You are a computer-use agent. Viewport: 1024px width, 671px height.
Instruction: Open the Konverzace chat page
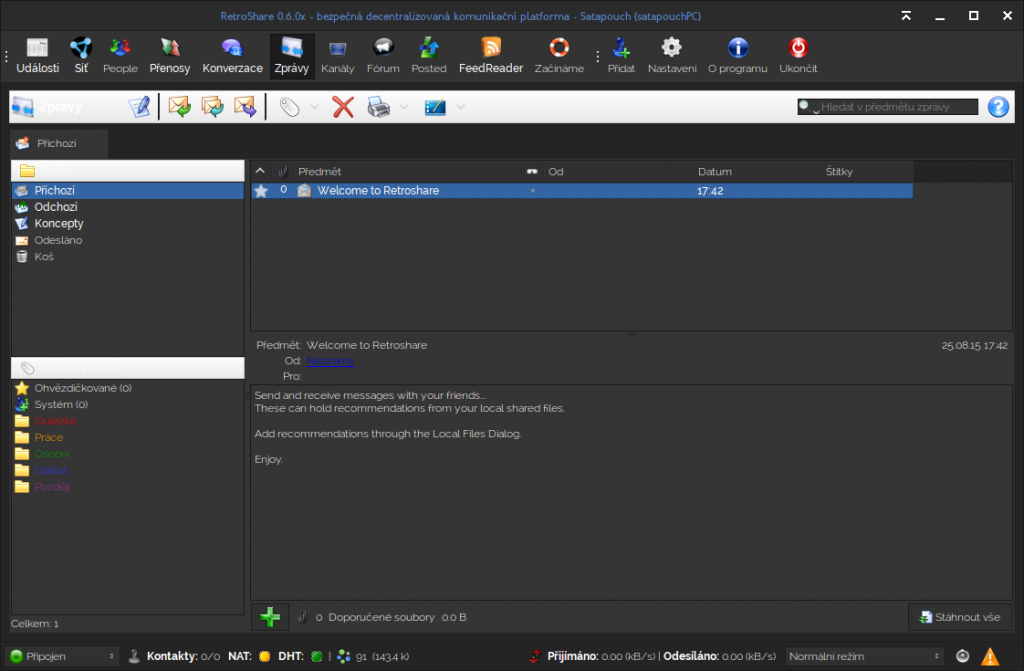click(232, 56)
